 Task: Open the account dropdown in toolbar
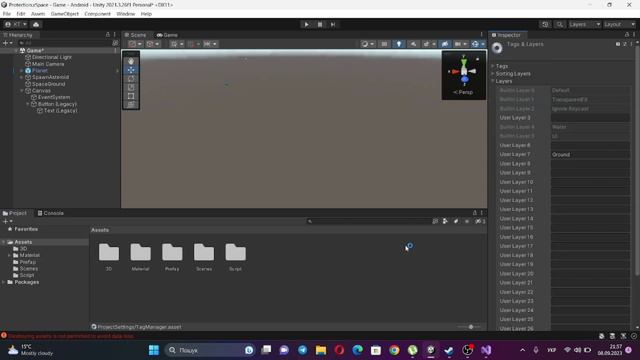16,24
